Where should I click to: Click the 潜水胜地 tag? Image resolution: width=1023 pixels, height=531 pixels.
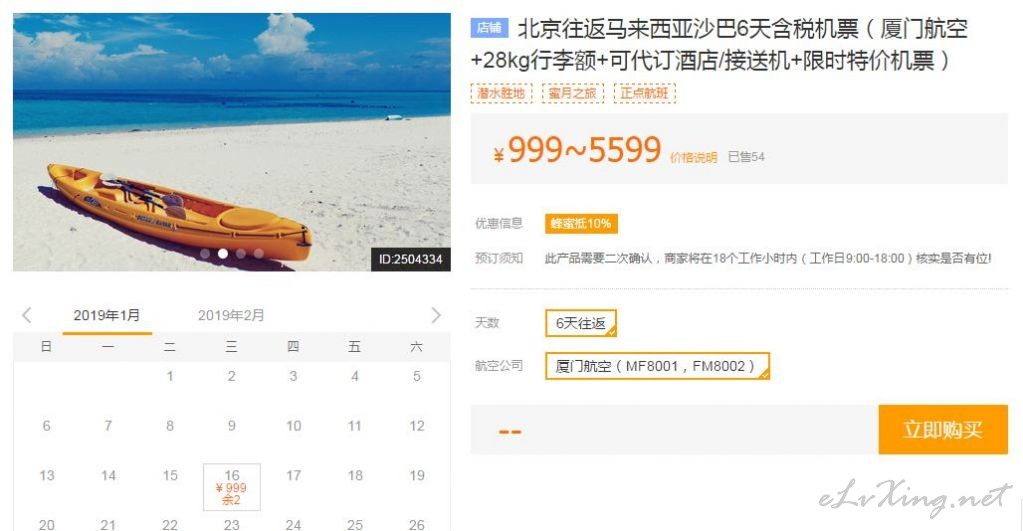tap(501, 93)
